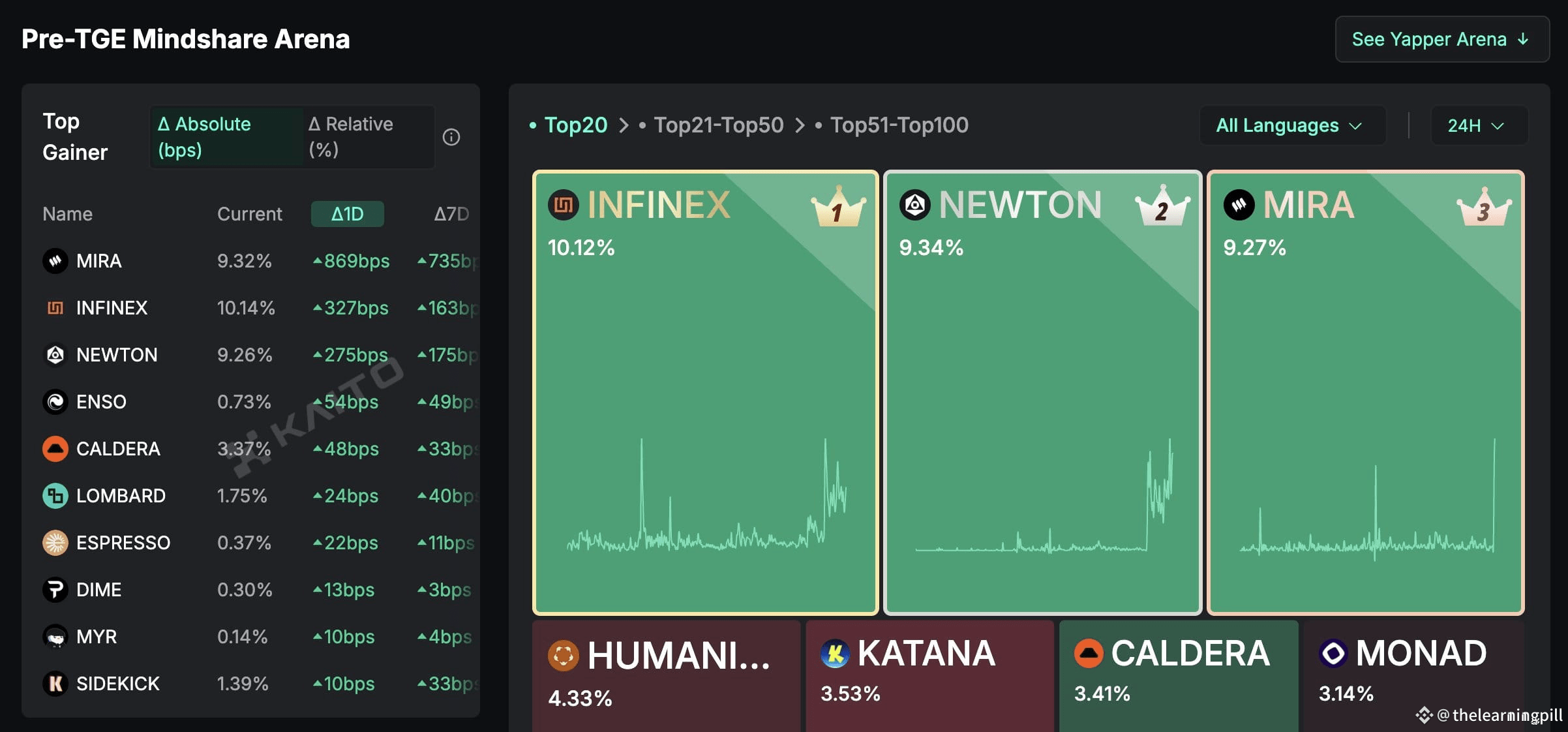The width and height of the screenshot is (1568, 732).
Task: Click DIME's 0.30% current value
Action: pyautogui.click(x=245, y=590)
